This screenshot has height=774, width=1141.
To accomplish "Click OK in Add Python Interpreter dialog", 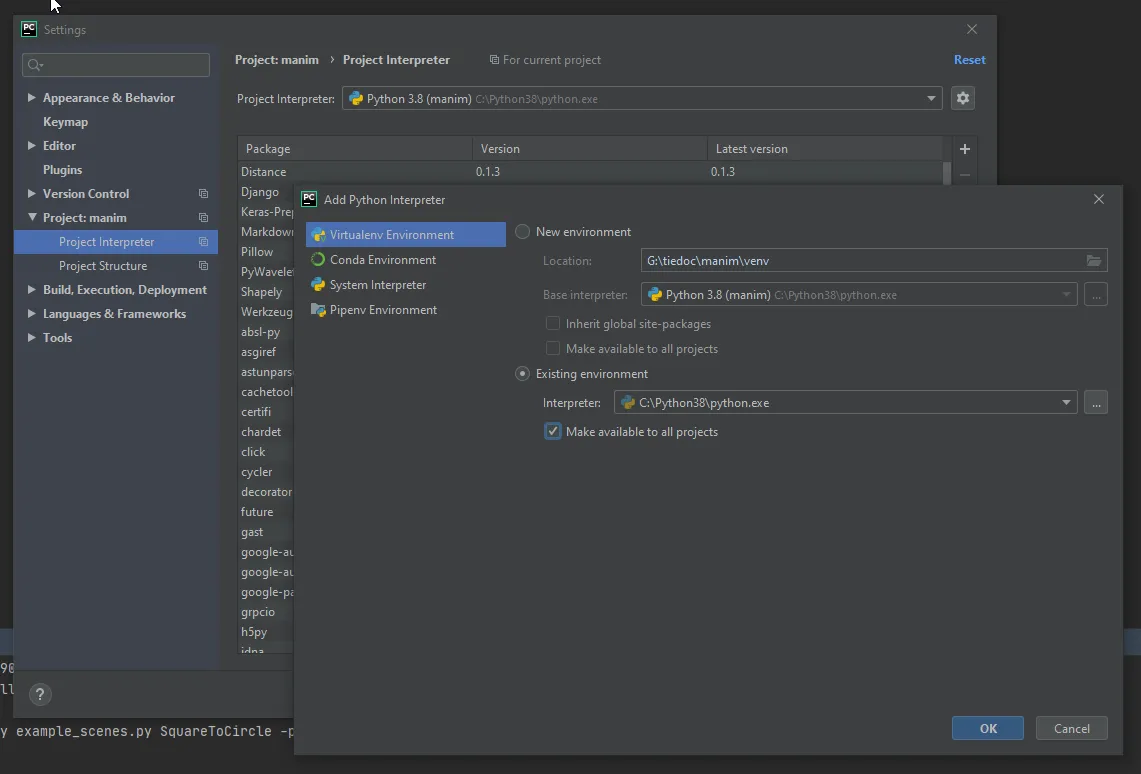I will [987, 728].
